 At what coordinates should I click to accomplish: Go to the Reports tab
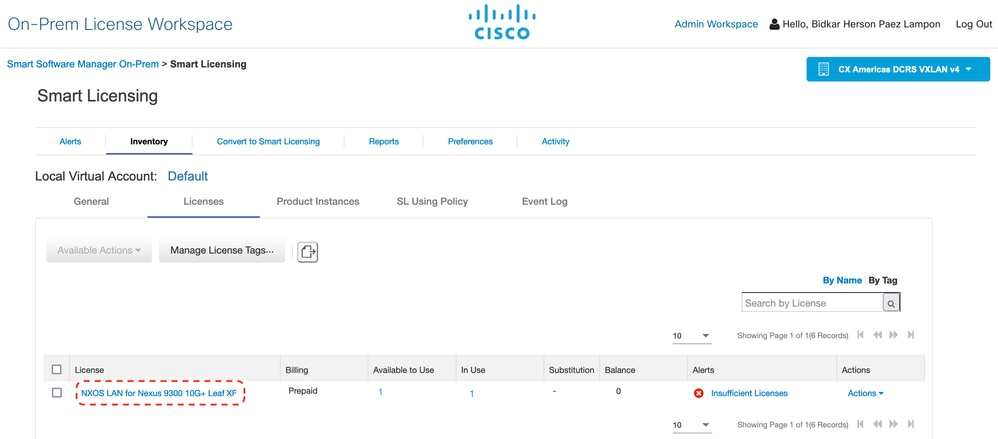(384, 141)
